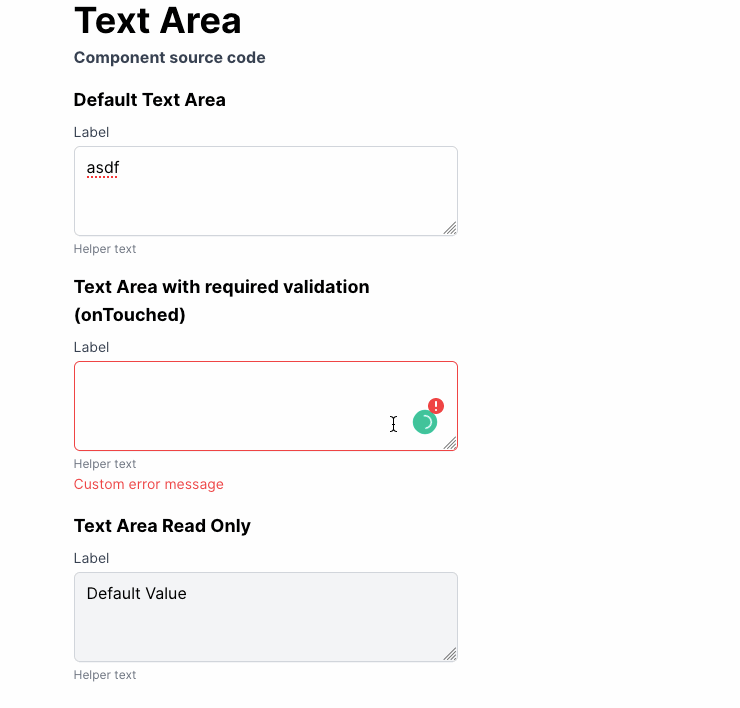Grab the resize grip of Default Text Area
This screenshot has height=708, width=740.
click(450, 228)
